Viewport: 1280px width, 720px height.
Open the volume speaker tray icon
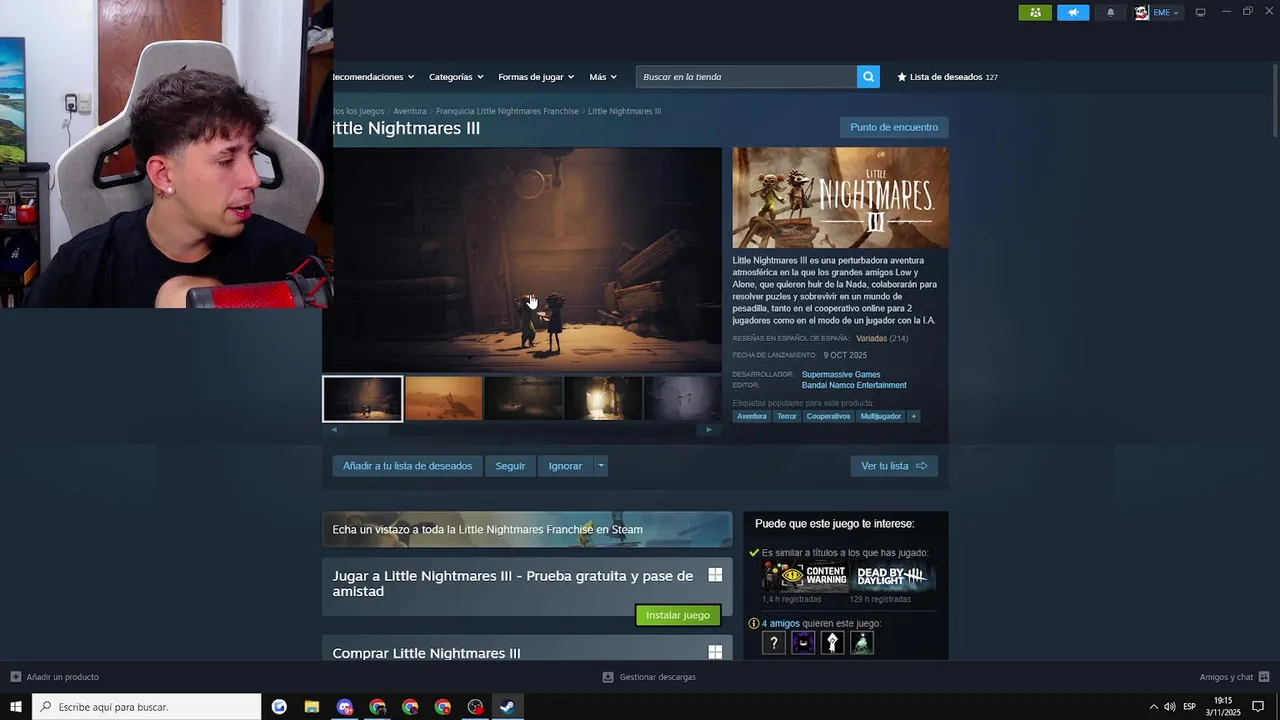[x=1169, y=707]
